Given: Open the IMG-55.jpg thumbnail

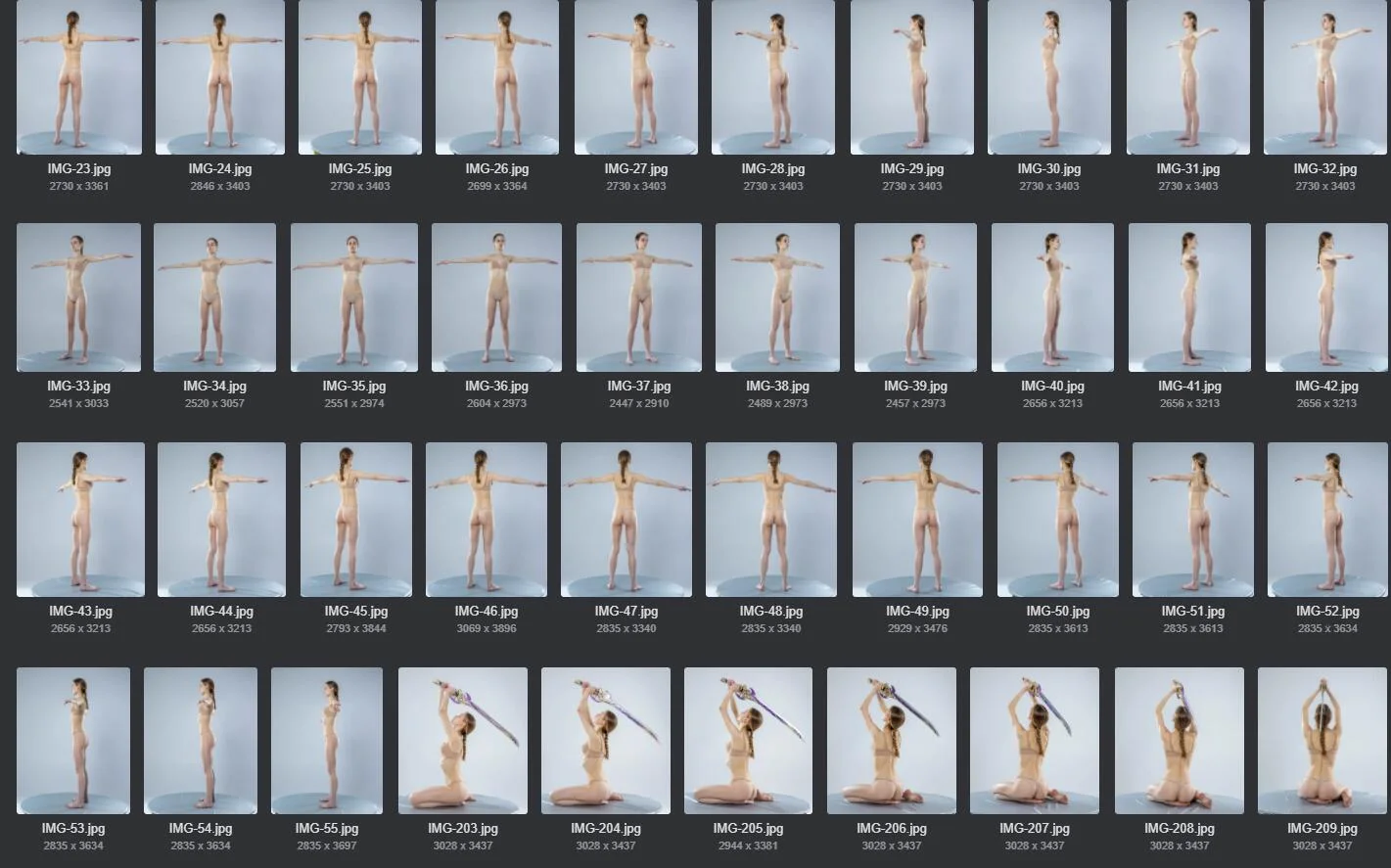Looking at the screenshot, I should (327, 741).
